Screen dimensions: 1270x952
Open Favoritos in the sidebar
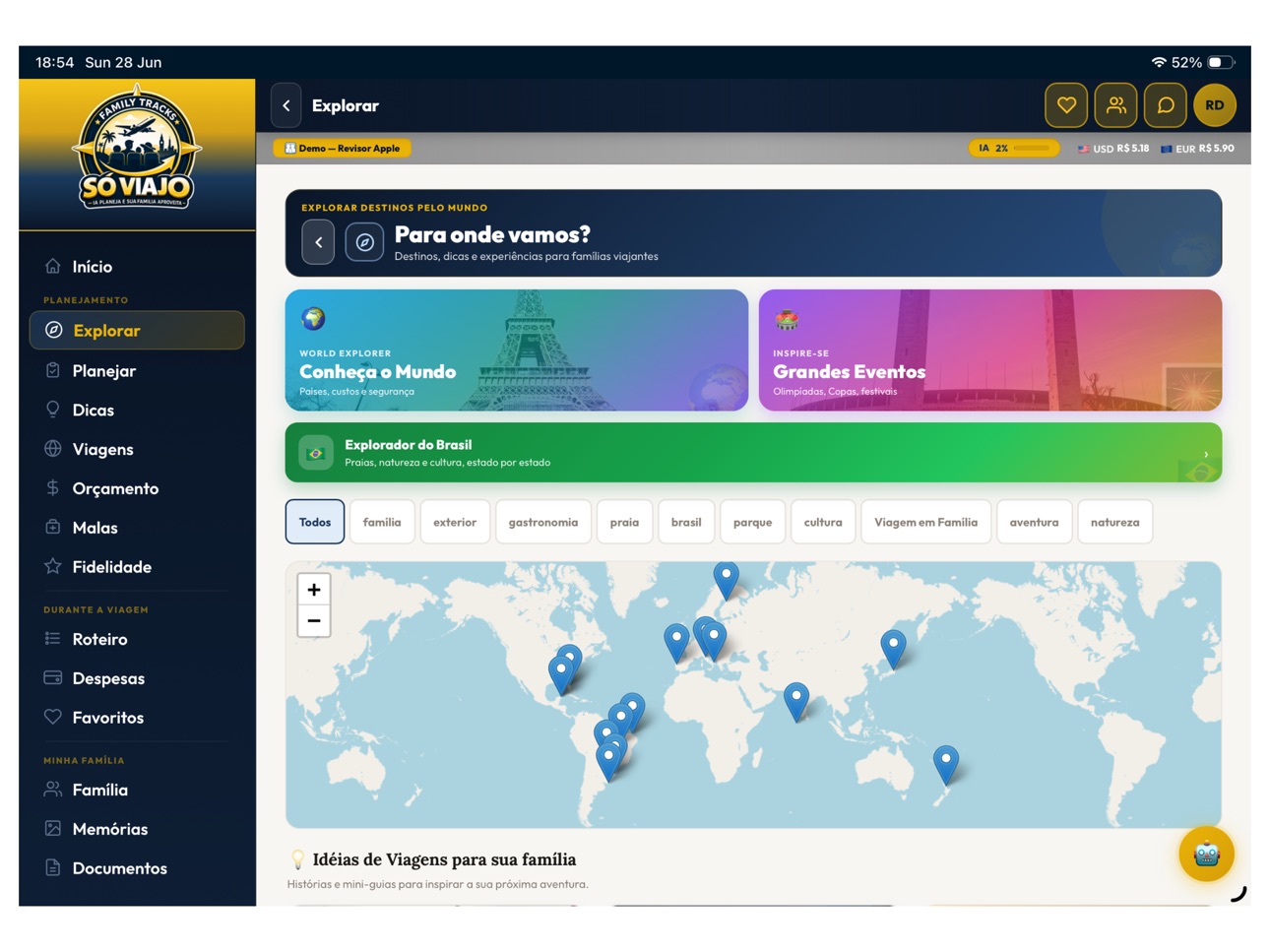pyautogui.click(x=137, y=719)
